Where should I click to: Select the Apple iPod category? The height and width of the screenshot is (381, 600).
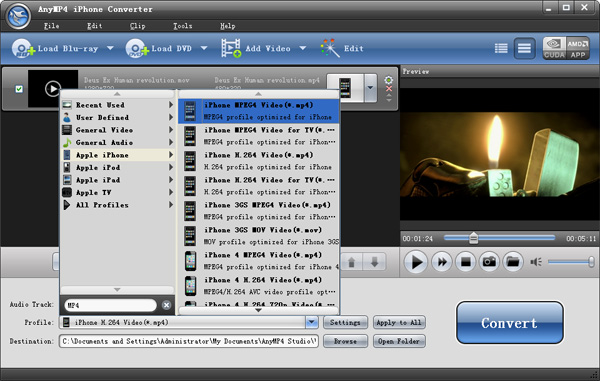118,168
